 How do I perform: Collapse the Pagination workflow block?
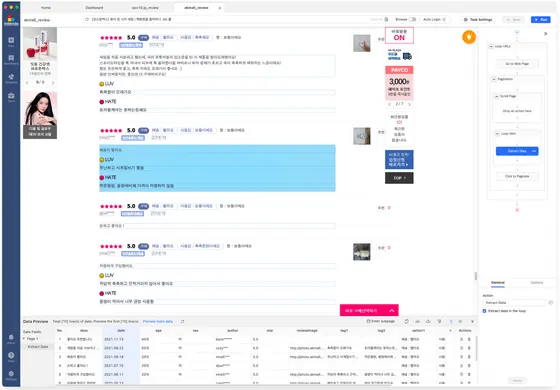[494, 79]
